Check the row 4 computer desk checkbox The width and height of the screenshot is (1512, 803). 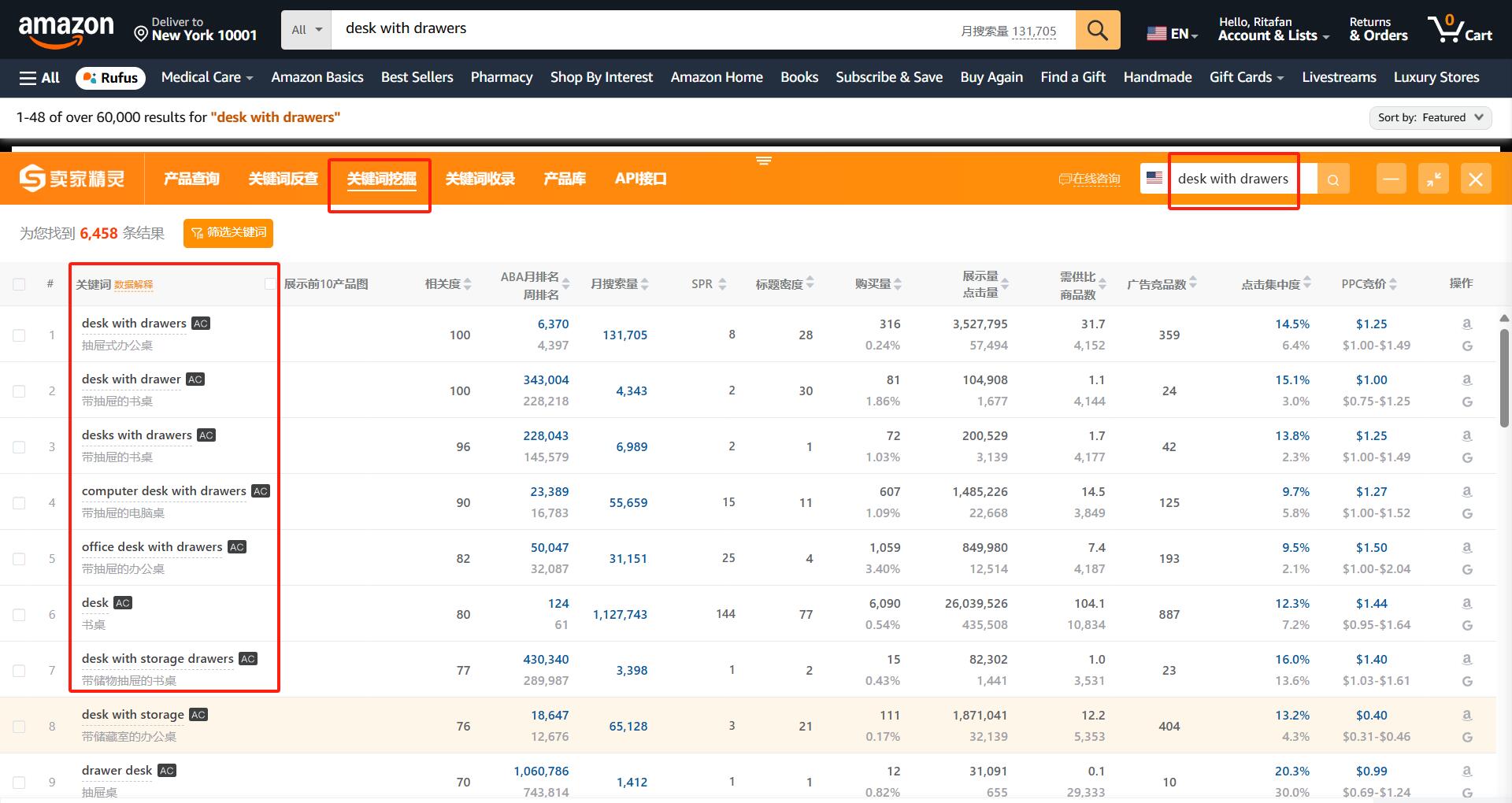coord(19,503)
